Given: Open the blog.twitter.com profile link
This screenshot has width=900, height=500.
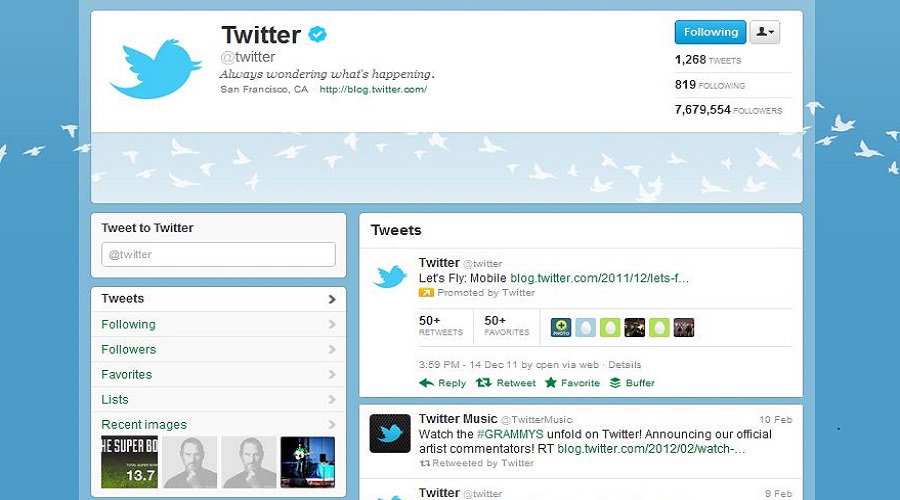Looking at the screenshot, I should [373, 90].
